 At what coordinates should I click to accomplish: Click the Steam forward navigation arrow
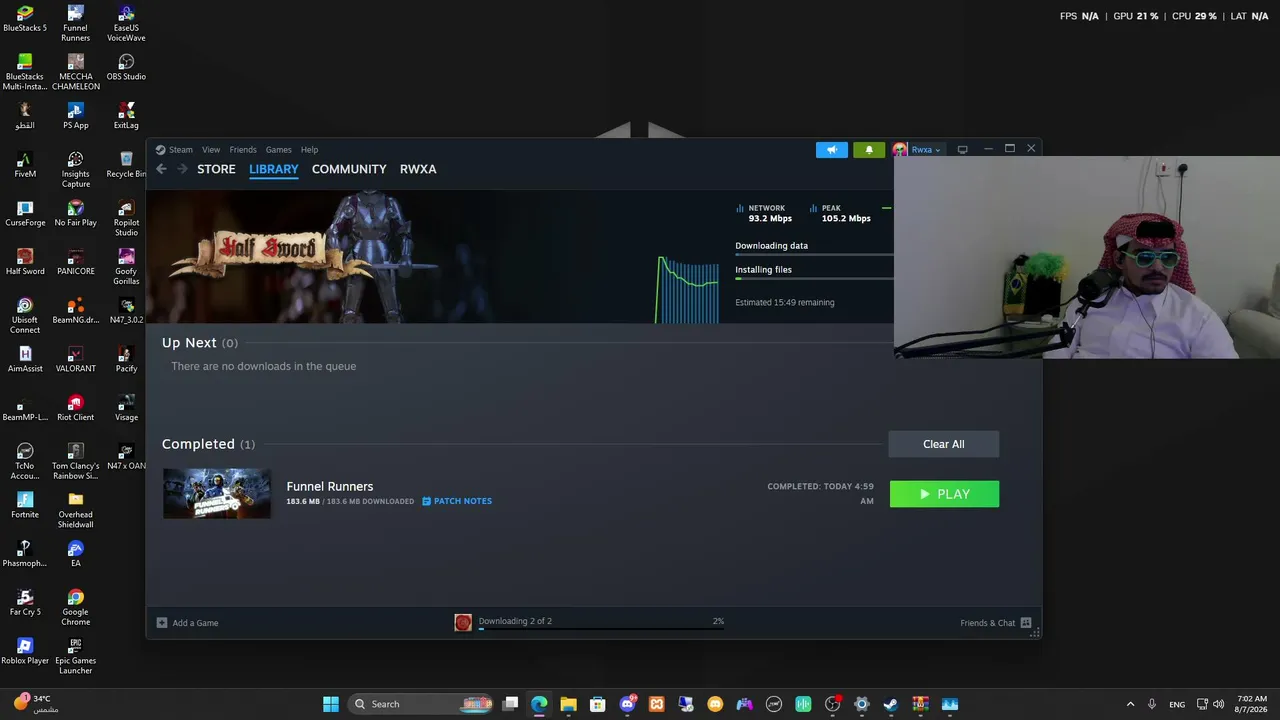coord(182,169)
